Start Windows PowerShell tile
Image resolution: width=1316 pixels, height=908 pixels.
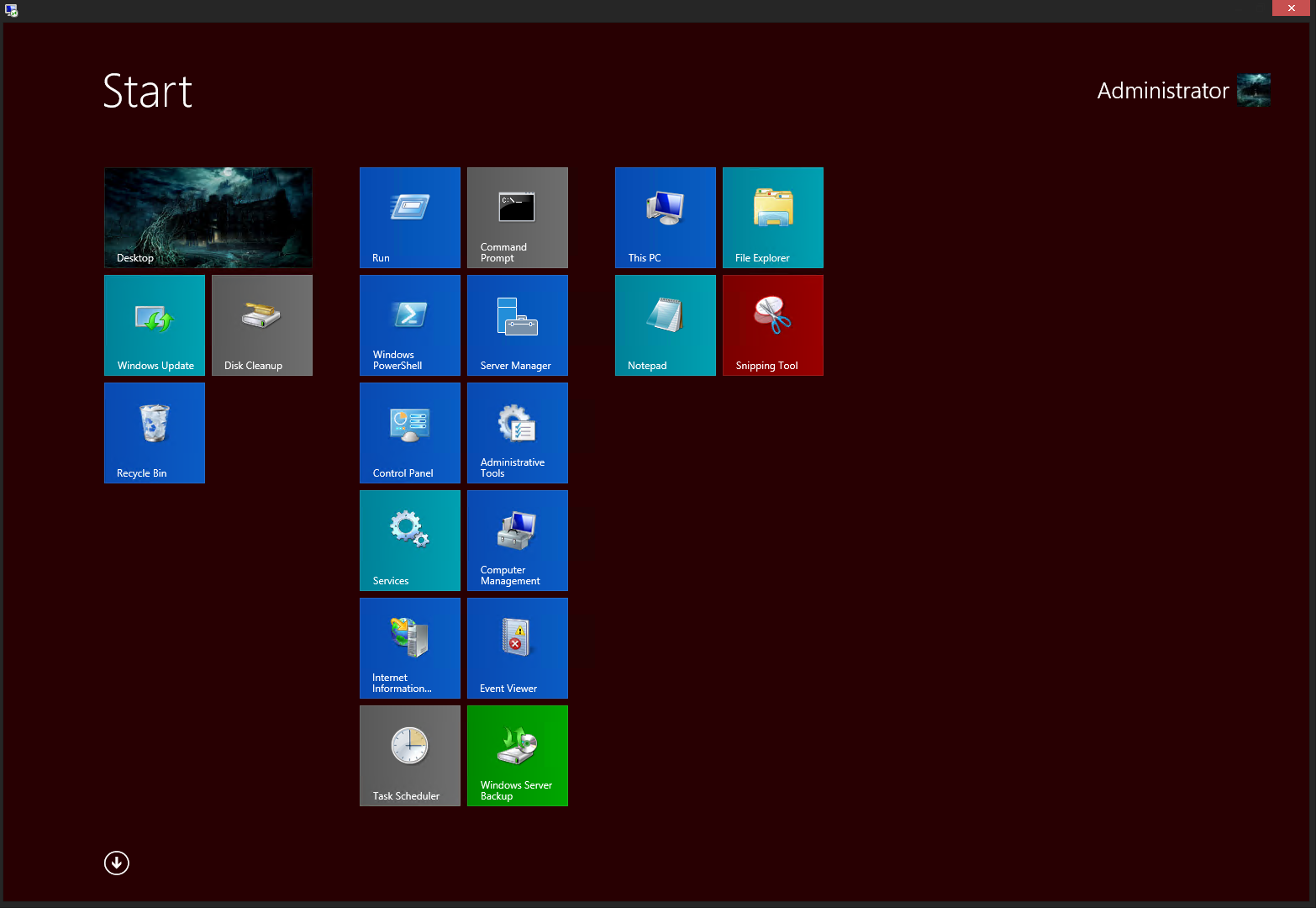410,325
